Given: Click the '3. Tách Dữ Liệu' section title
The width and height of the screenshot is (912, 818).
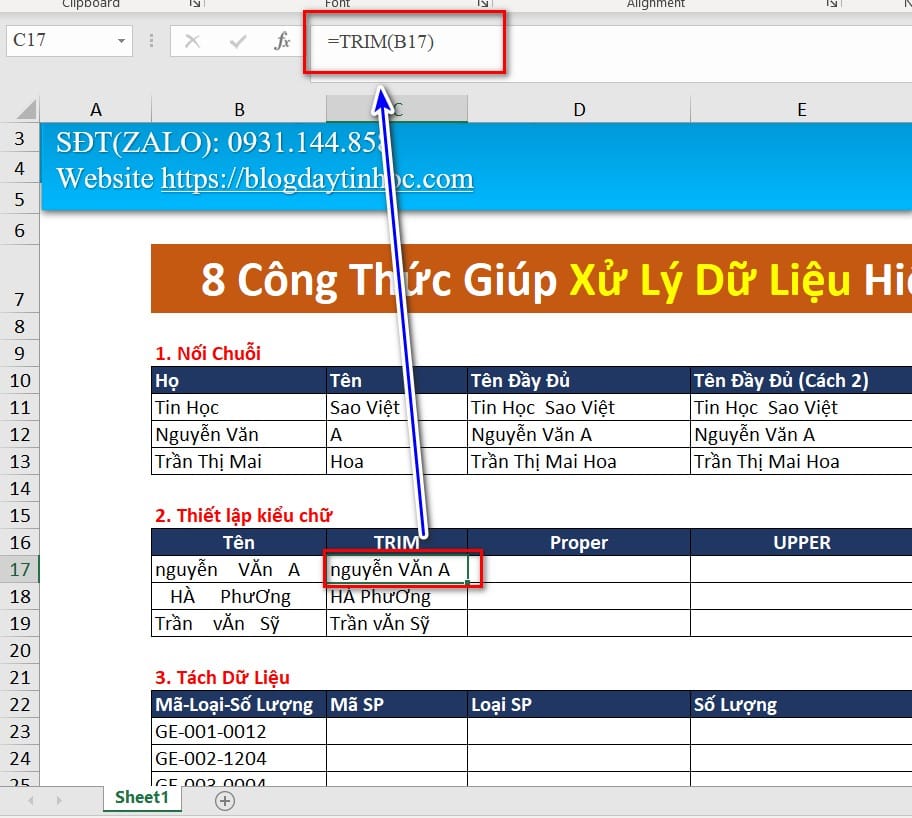Looking at the screenshot, I should pos(222,677).
